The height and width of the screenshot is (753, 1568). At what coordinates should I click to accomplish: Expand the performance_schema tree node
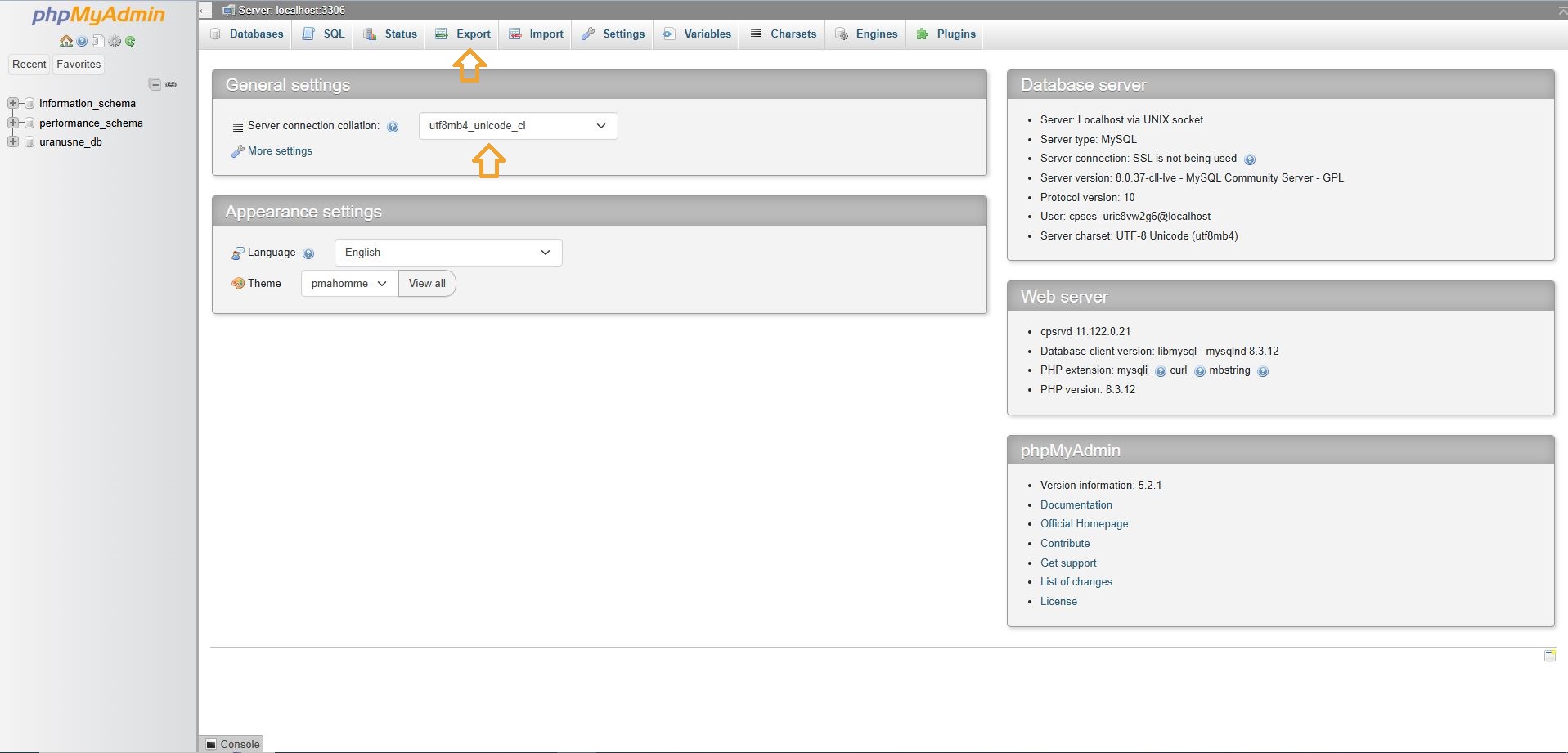[12, 123]
